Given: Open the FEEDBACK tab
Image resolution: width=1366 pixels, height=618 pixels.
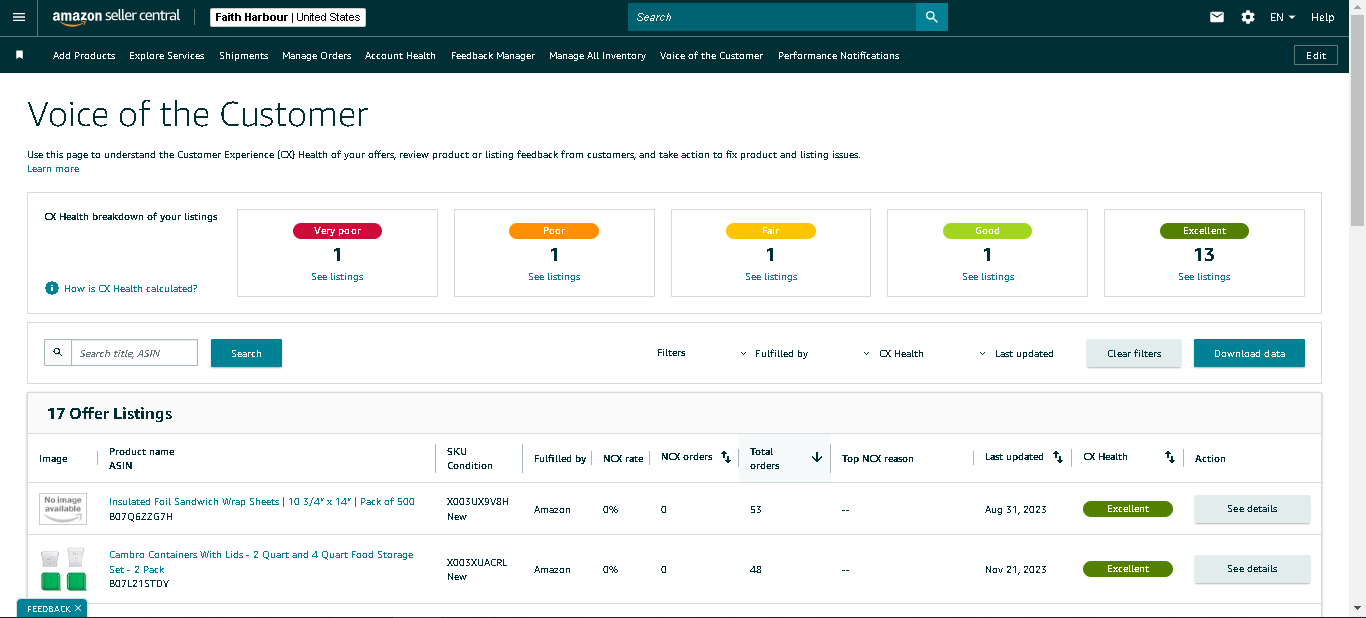Looking at the screenshot, I should pyautogui.click(x=48, y=608).
